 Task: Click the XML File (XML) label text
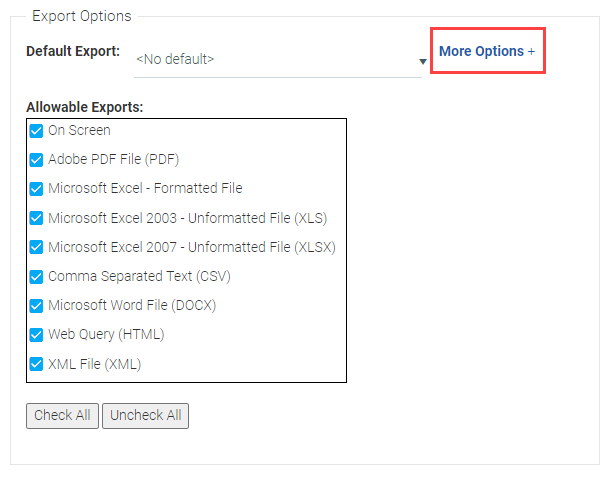(x=94, y=364)
